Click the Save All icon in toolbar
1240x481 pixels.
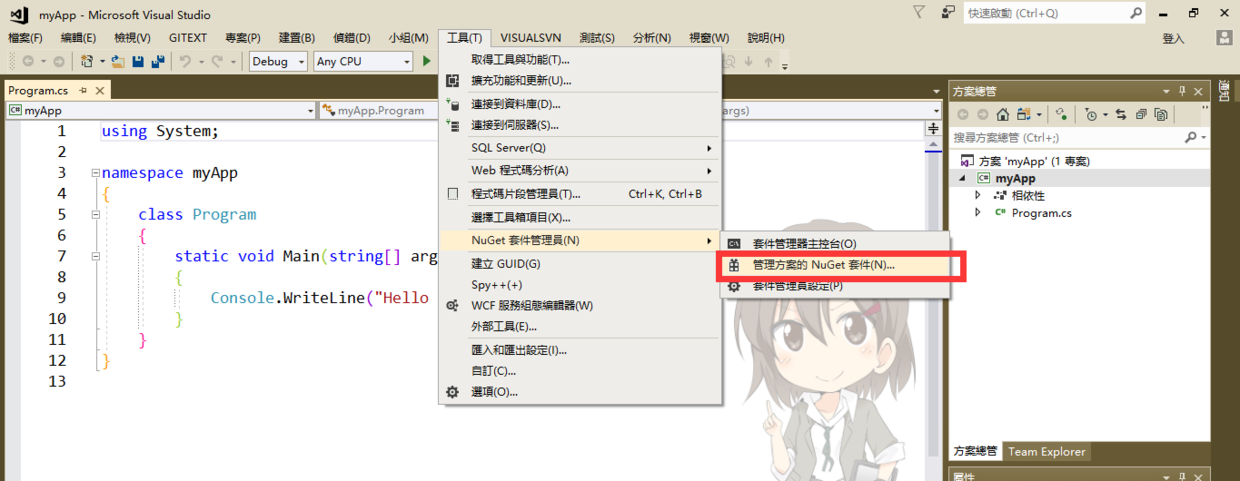point(158,61)
